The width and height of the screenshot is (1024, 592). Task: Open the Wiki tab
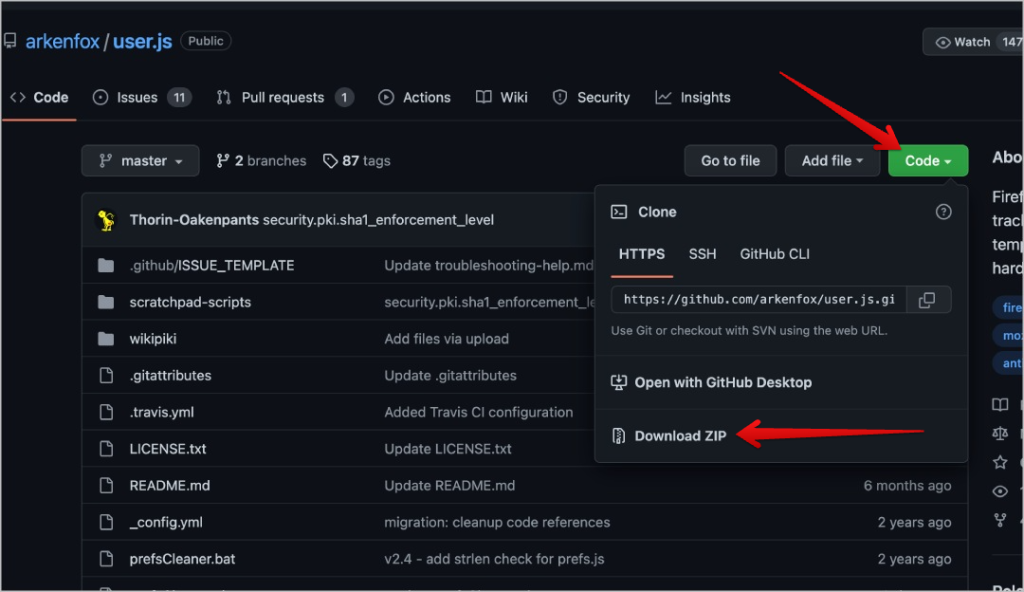[501, 97]
